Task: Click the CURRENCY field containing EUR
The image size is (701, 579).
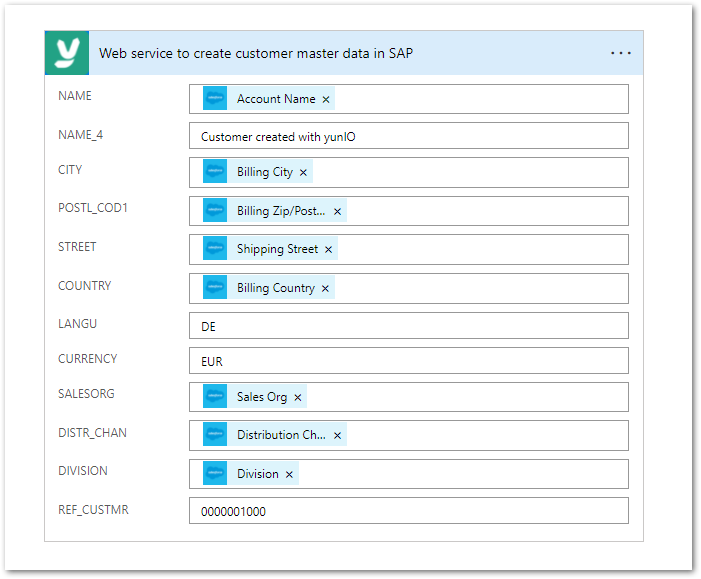Action: pyautogui.click(x=409, y=361)
